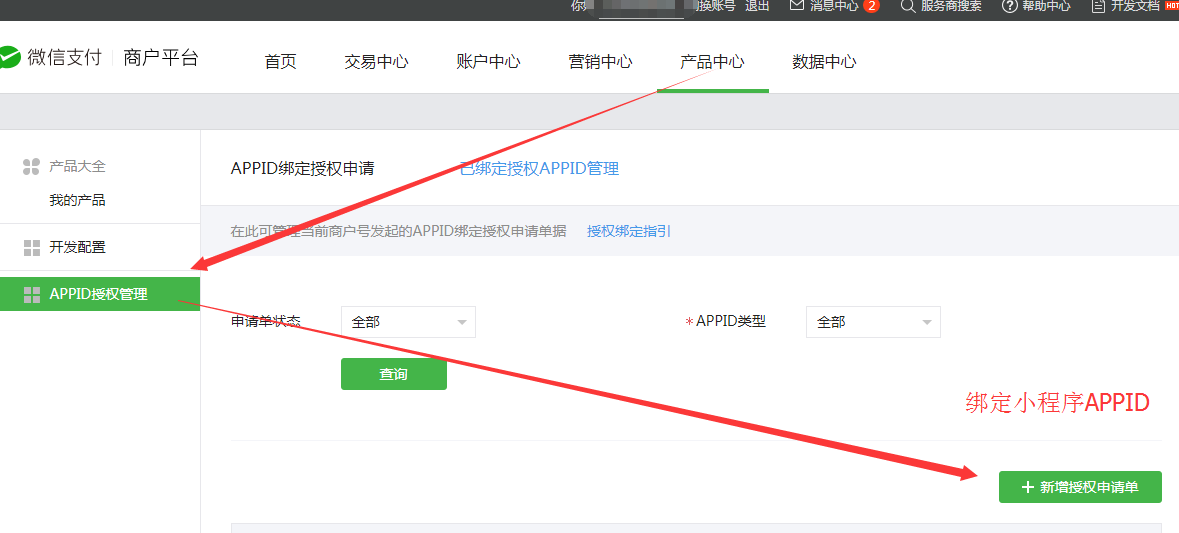Open 交易中心 tab
This screenshot has width=1179, height=533.
(x=376, y=62)
